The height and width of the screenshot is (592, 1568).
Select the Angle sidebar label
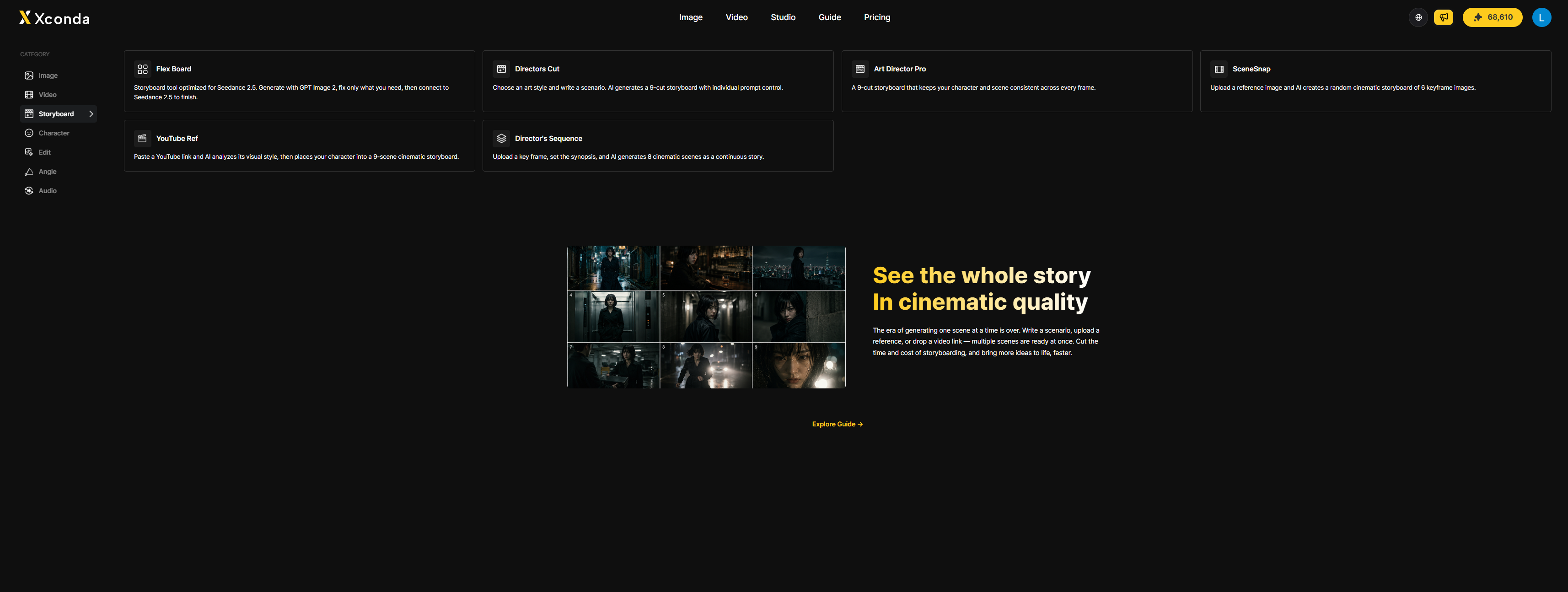click(x=48, y=172)
